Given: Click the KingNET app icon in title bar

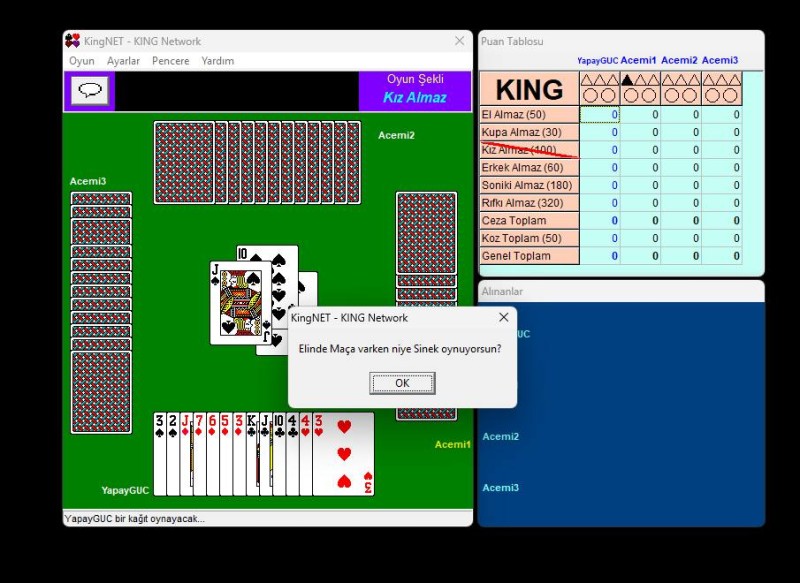Looking at the screenshot, I should (x=72, y=41).
